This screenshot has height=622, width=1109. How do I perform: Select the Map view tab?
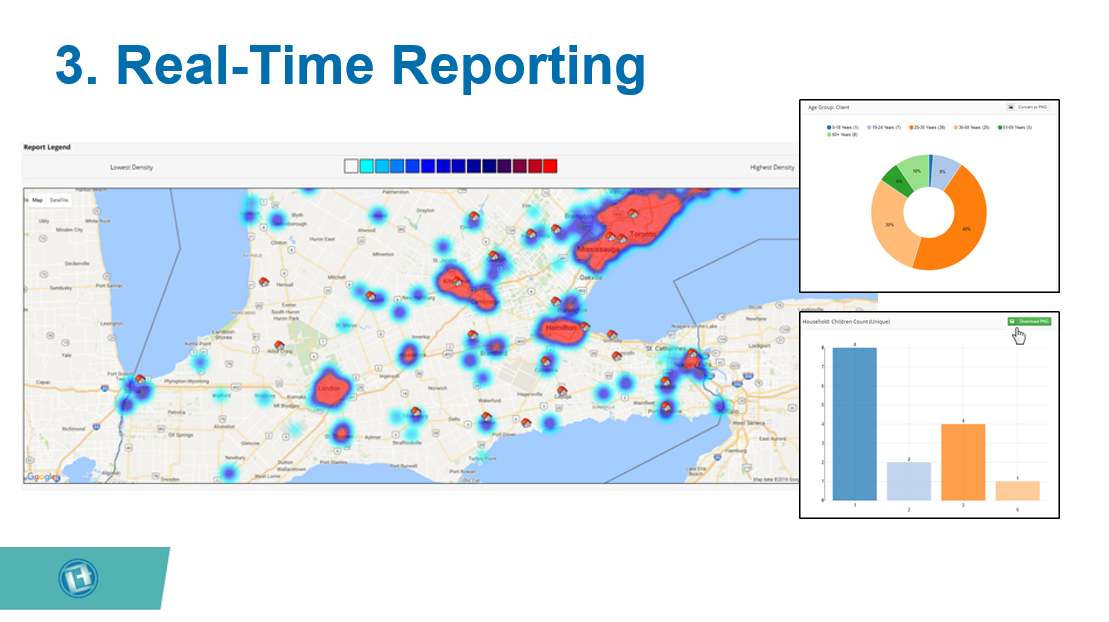(x=37, y=200)
